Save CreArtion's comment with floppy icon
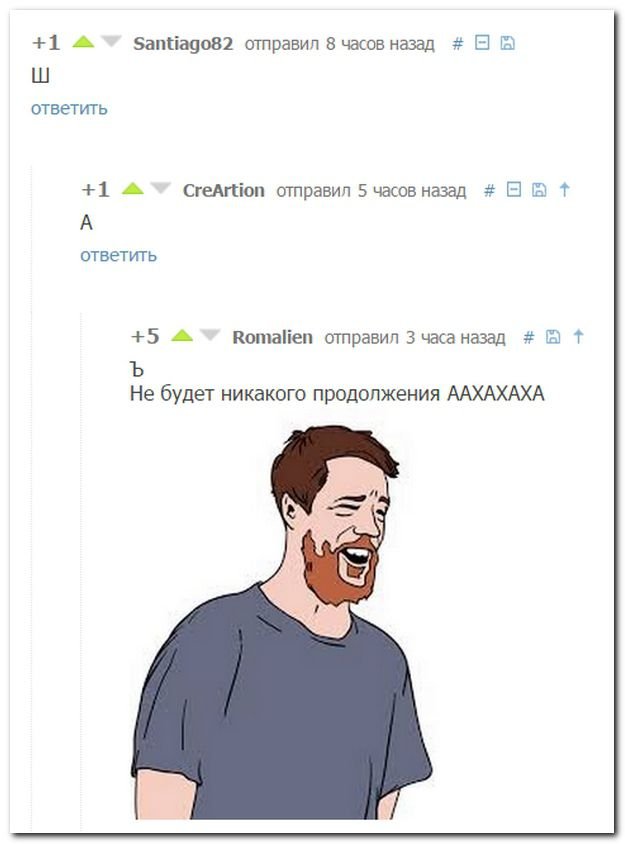 539,189
